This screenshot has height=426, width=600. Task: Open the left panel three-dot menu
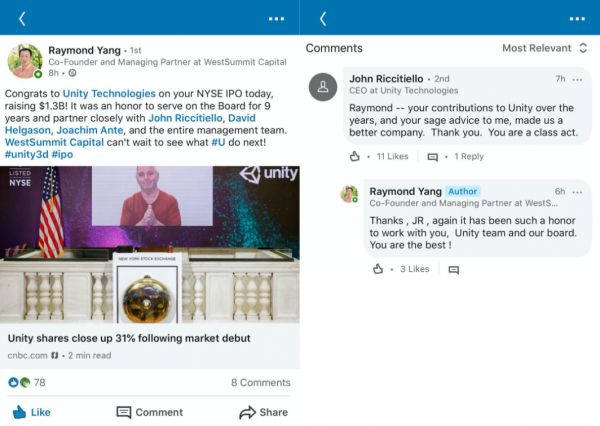[x=277, y=18]
